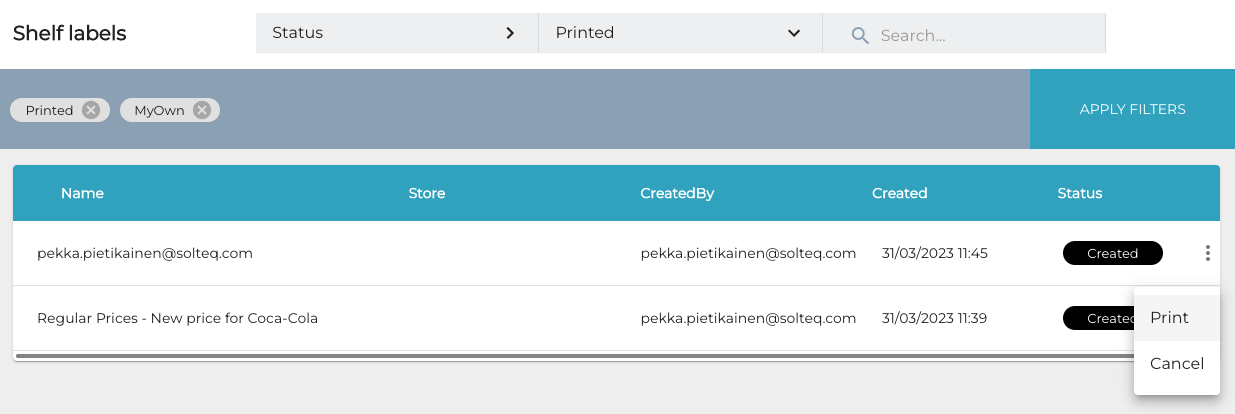Remove the Printed filter chip
Image resolution: width=1235 pixels, height=414 pixels.
tap(91, 110)
